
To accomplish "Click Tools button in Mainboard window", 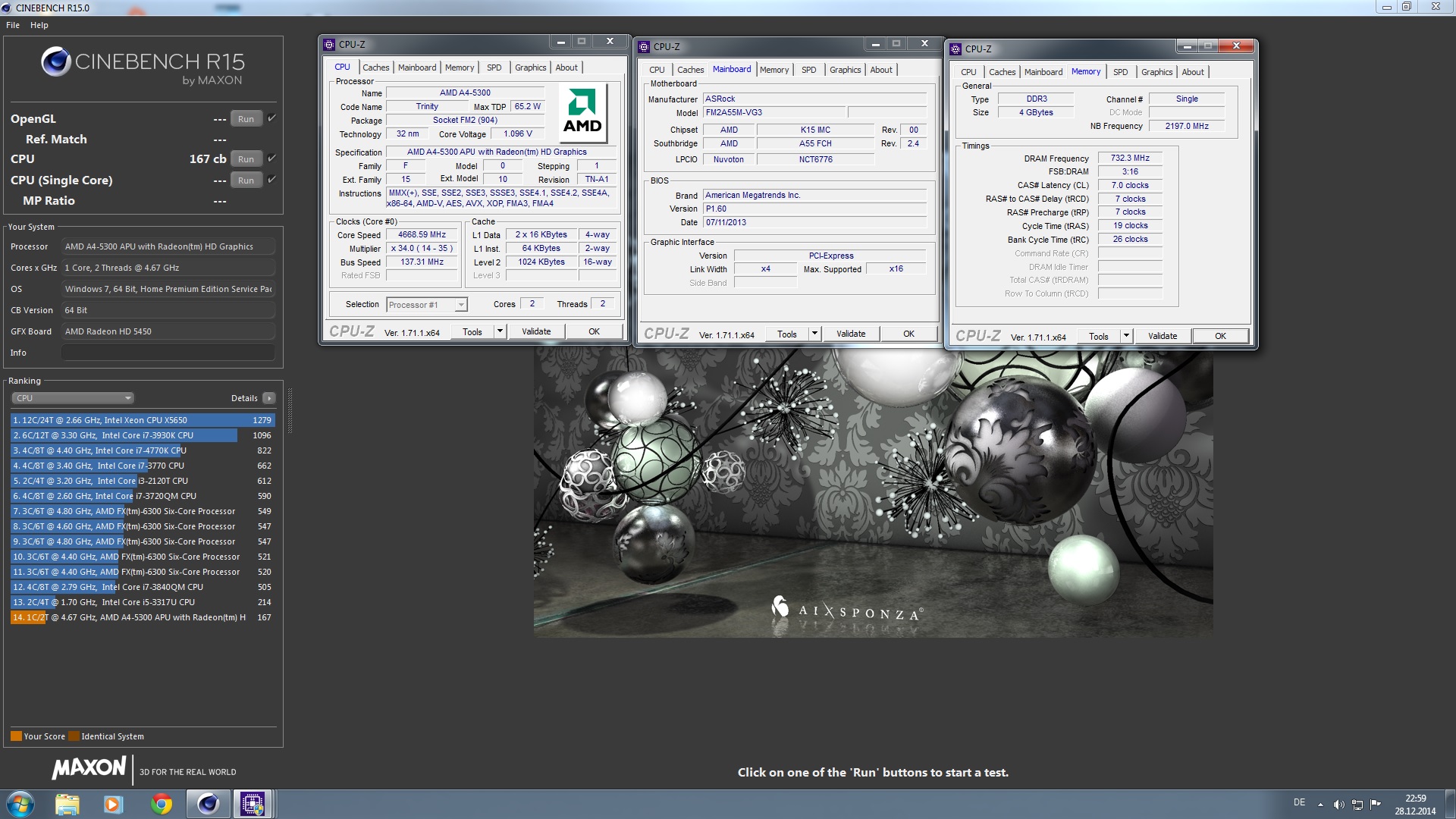I will 787,334.
